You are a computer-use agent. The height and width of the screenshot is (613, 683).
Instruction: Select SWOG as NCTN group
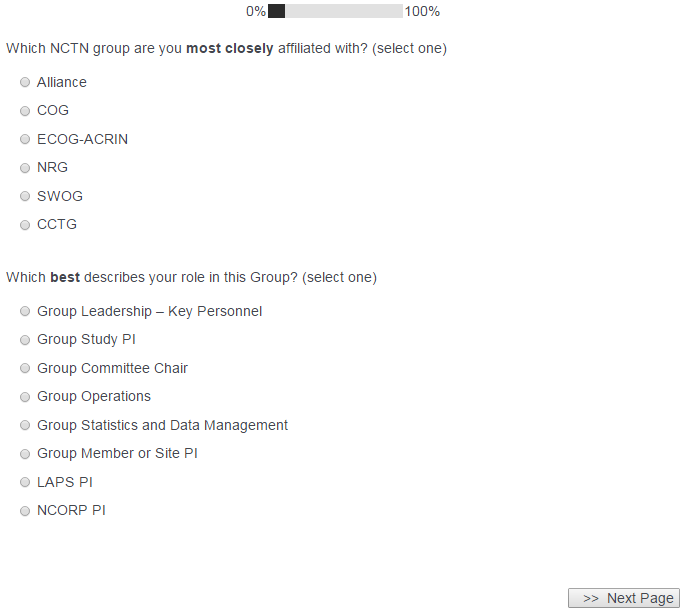[25, 197]
